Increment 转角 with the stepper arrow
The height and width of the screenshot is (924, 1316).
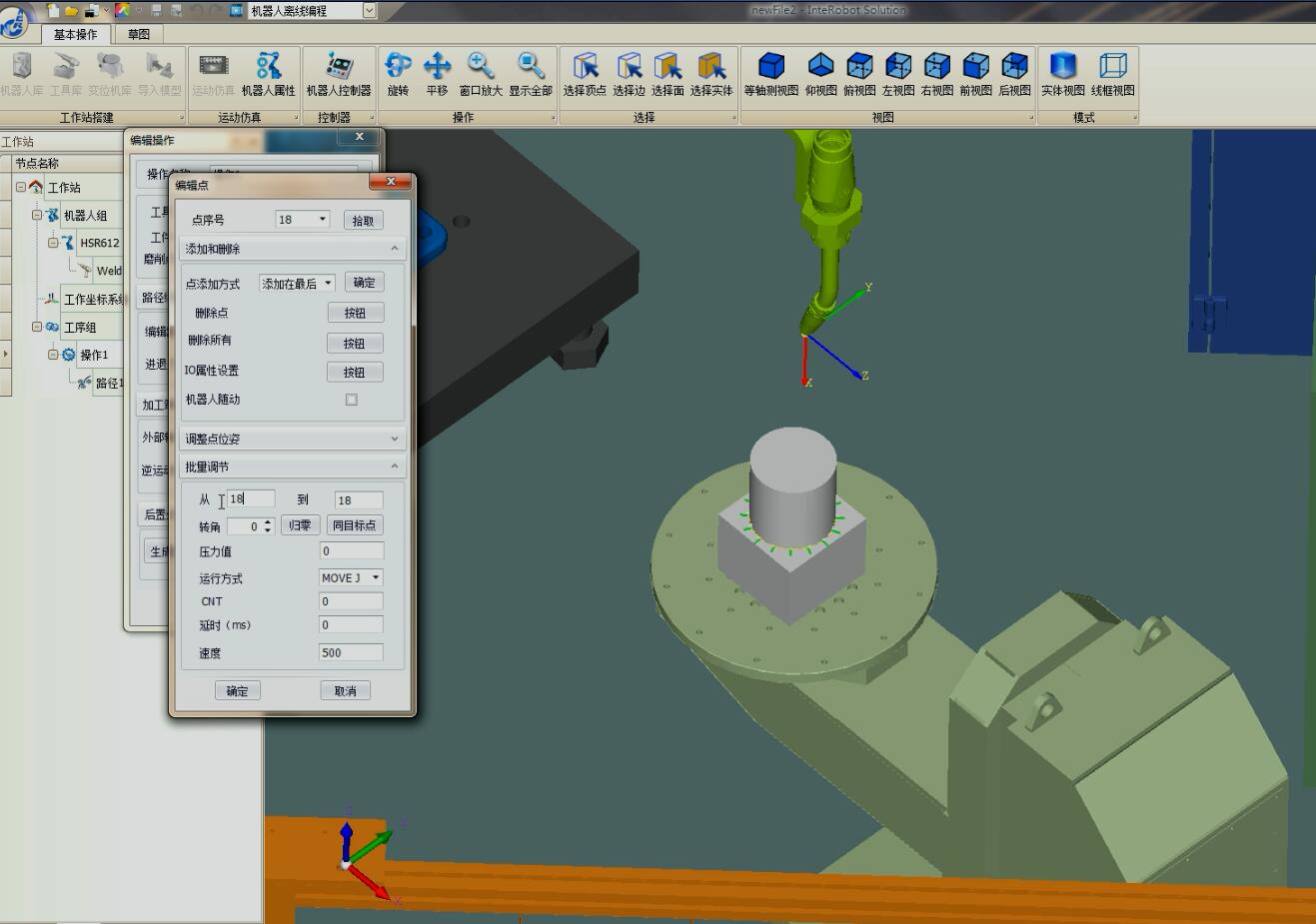[267, 520]
